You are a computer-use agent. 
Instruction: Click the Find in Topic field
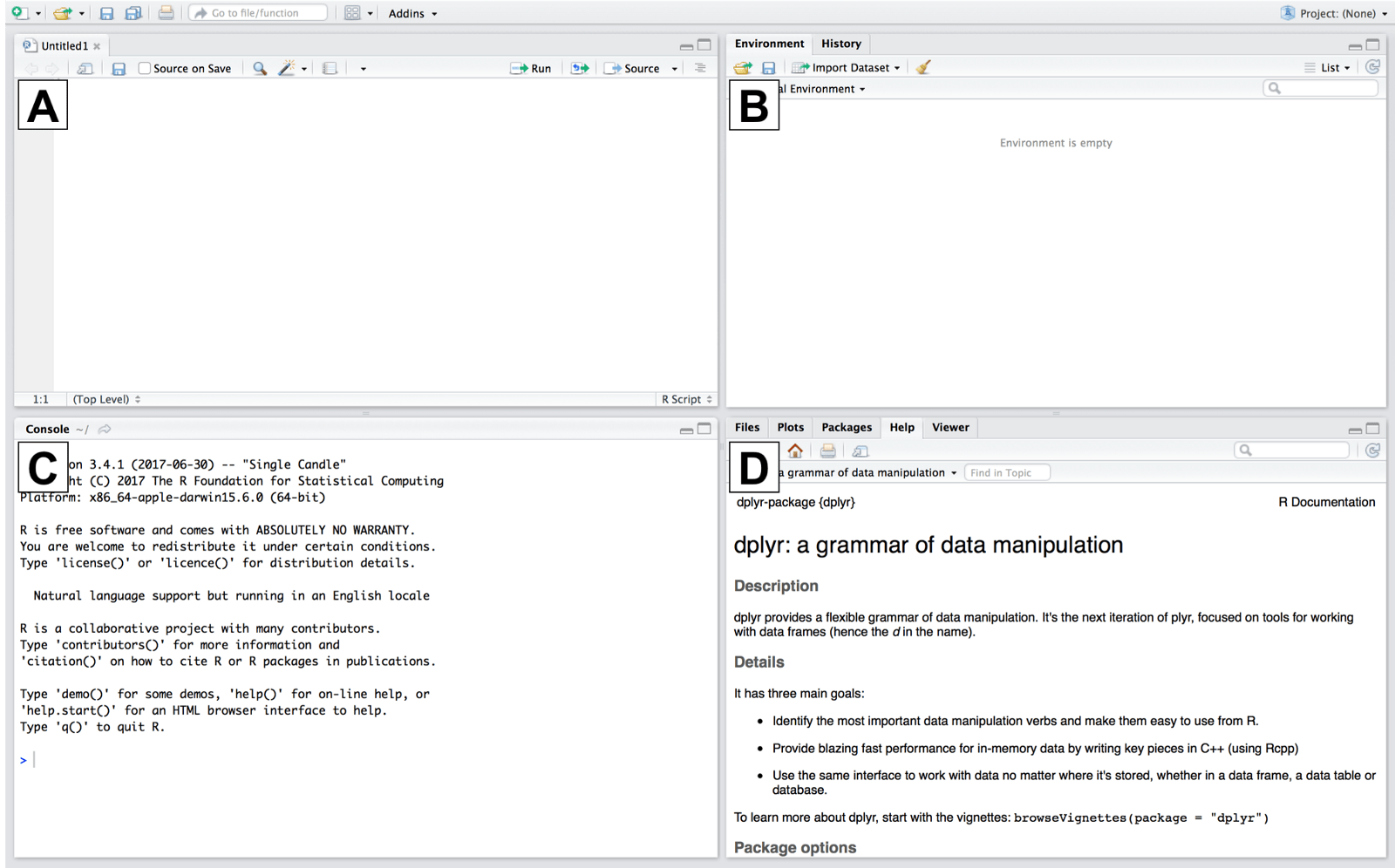point(1007,472)
